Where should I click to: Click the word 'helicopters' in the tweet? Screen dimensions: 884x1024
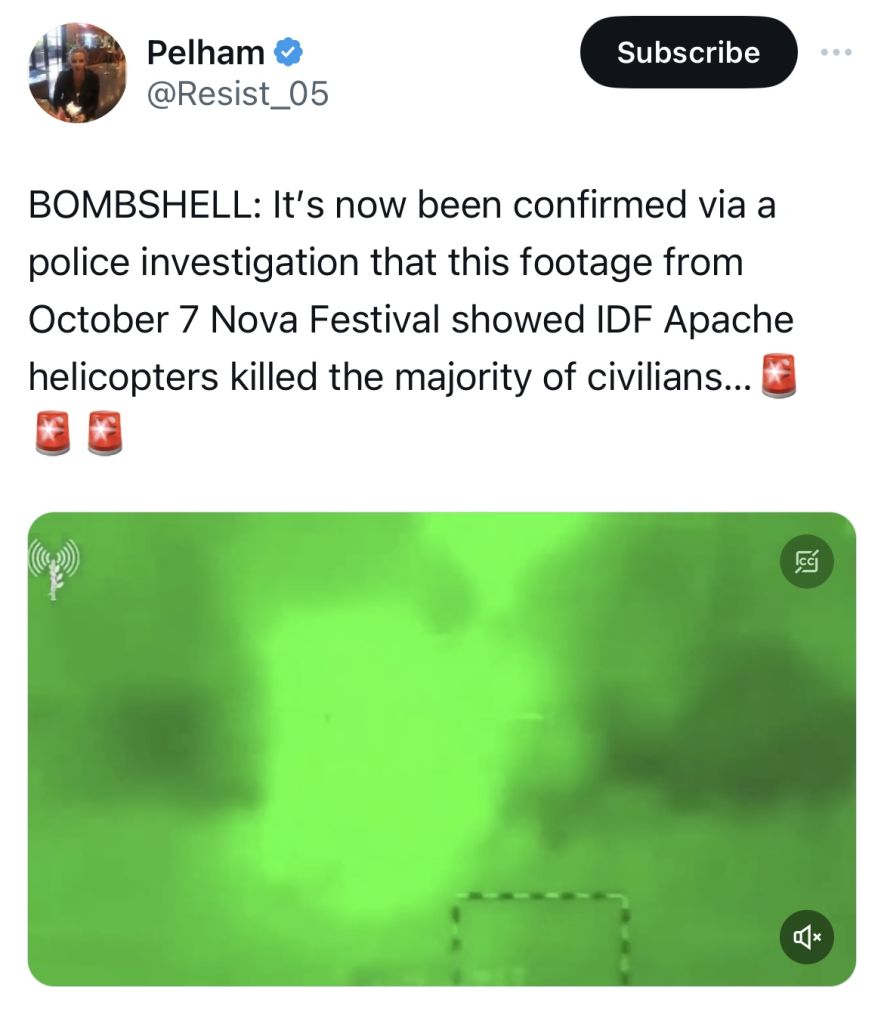122,377
